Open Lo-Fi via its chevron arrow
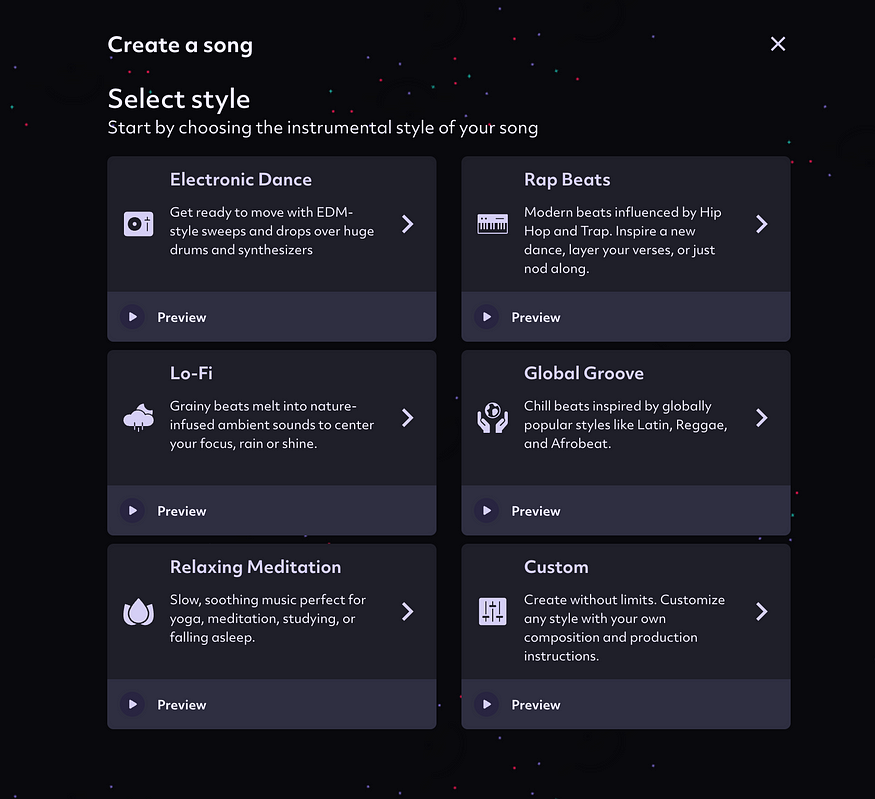This screenshot has width=875, height=799. point(408,418)
